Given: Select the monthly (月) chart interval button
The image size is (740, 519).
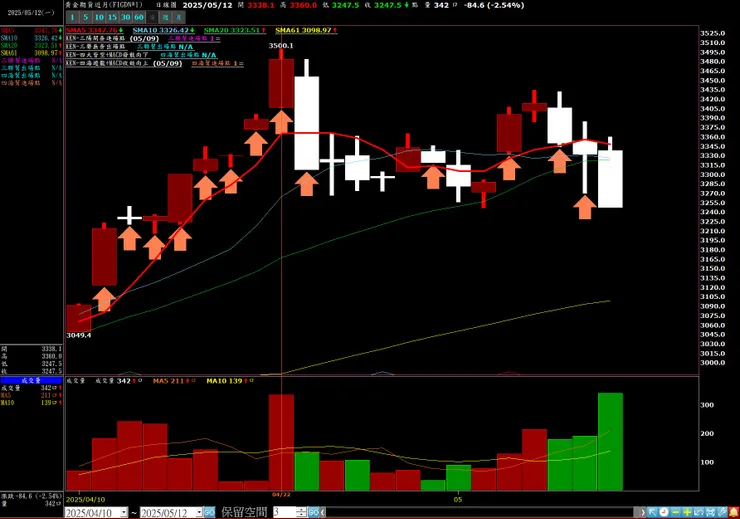Looking at the screenshot, I should pos(178,17).
